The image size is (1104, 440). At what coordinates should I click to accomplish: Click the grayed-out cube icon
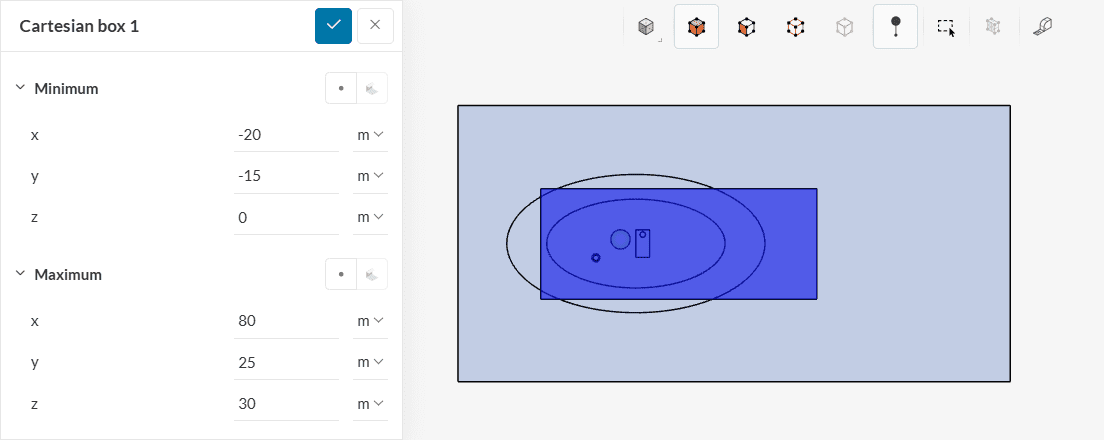tap(845, 27)
